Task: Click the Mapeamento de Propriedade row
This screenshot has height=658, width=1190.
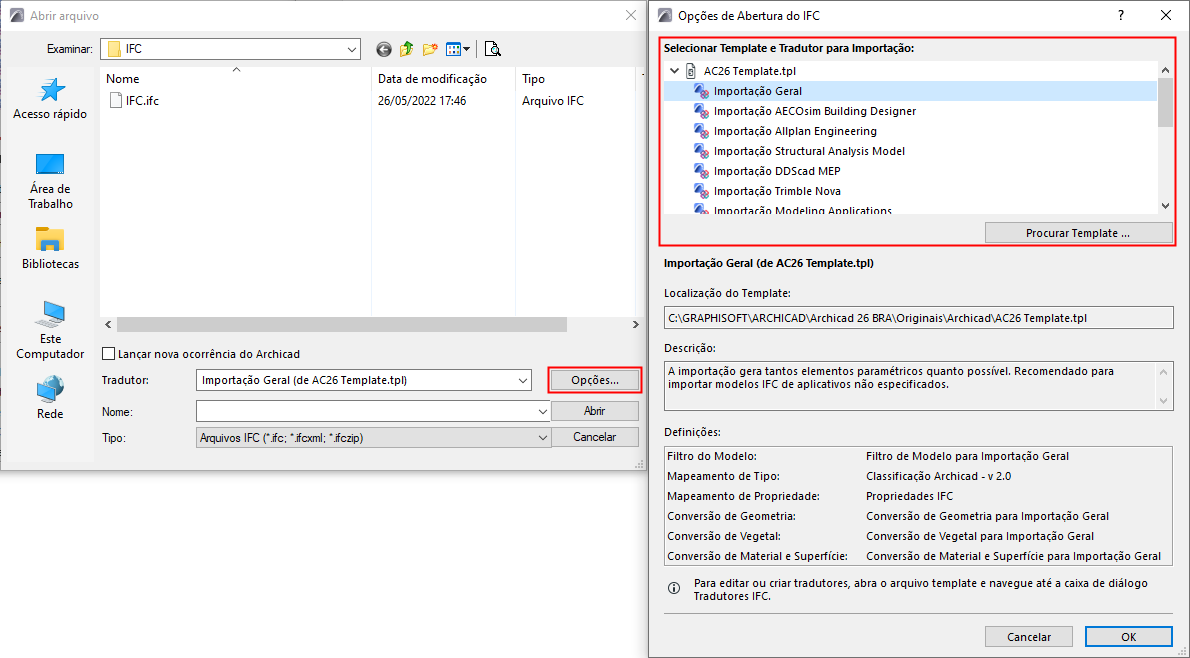Action: (x=918, y=496)
